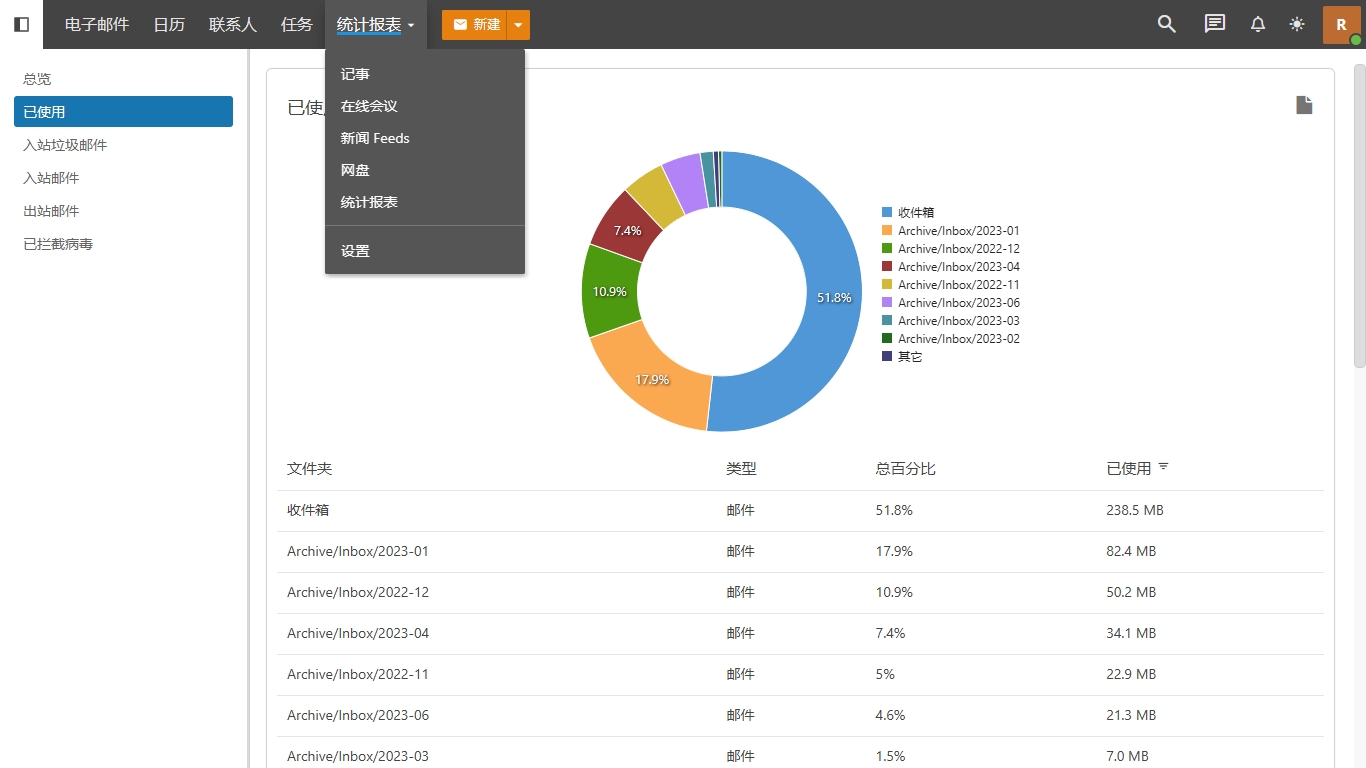Sort by 已使用 column sort icon
Screen dimensions: 1366x768
[1163, 467]
